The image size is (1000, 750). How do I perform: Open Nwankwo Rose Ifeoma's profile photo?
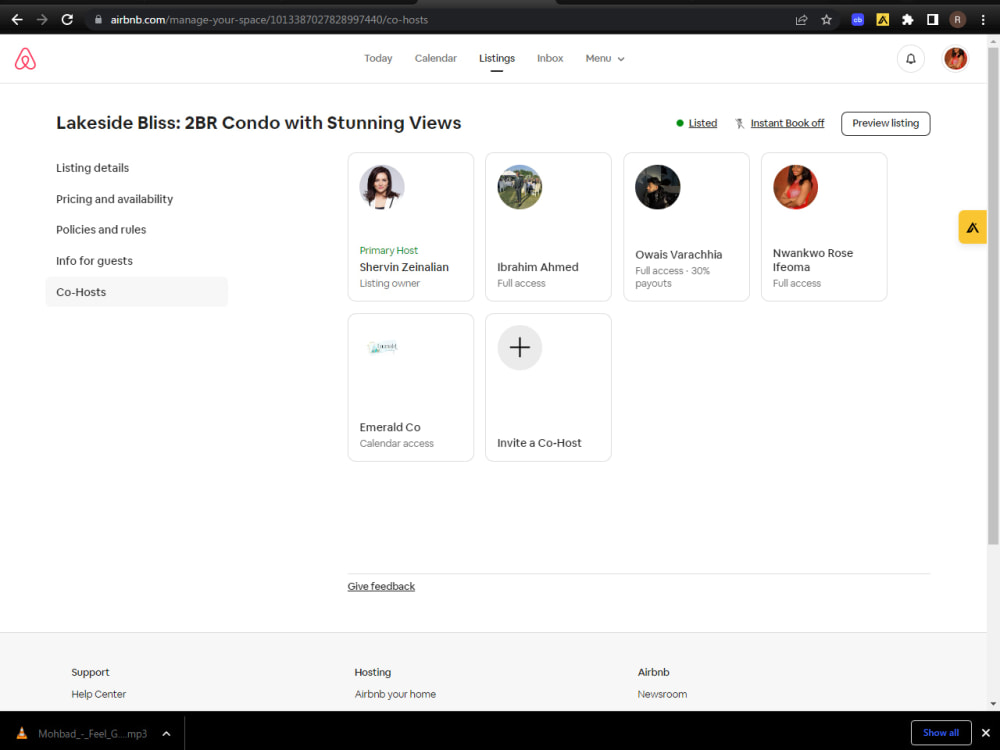click(795, 187)
